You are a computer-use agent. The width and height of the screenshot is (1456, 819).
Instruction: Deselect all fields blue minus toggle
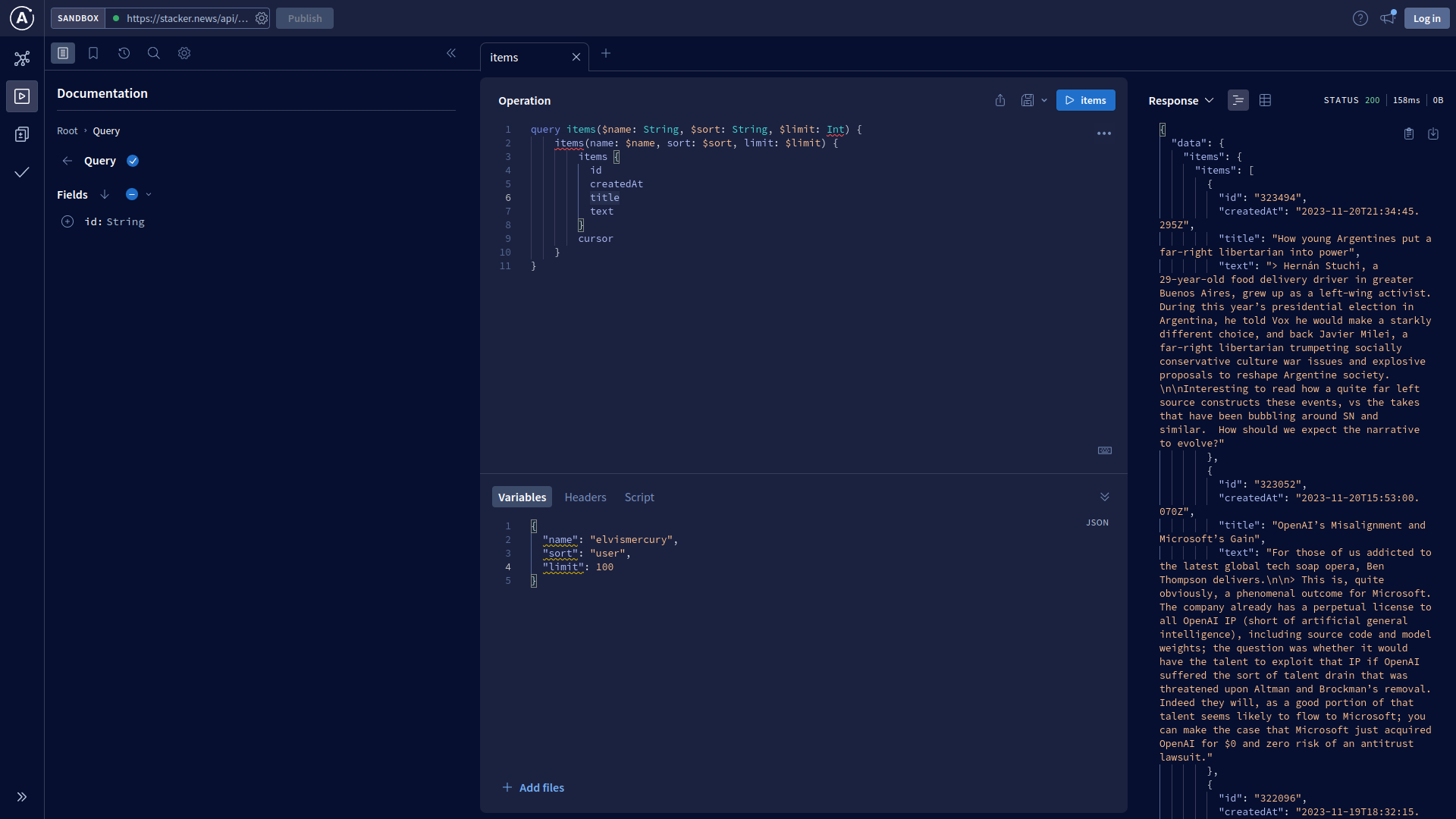(132, 195)
